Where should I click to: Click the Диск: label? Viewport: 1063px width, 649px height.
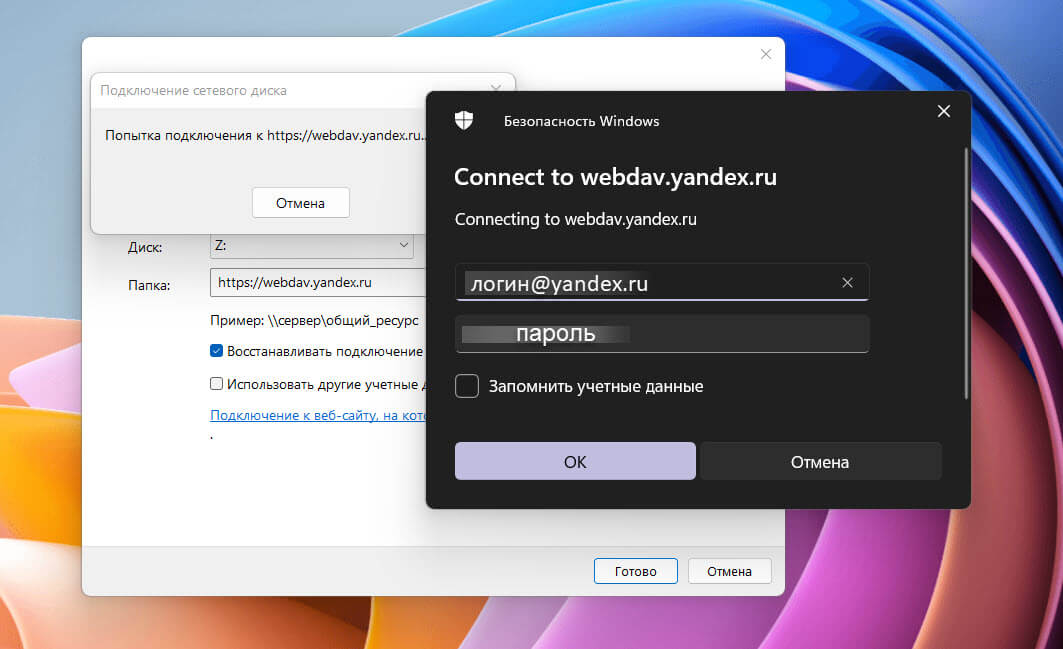pos(145,248)
